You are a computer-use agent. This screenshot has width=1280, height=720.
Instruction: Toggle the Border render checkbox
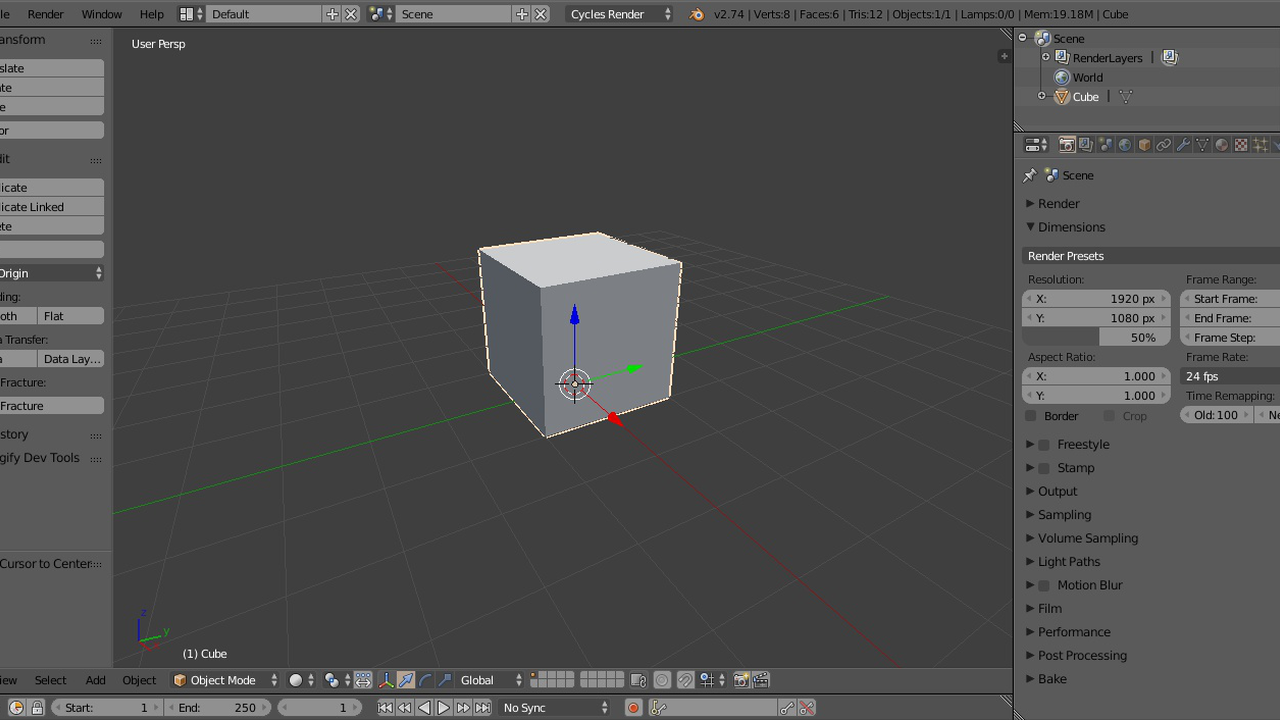[1031, 416]
